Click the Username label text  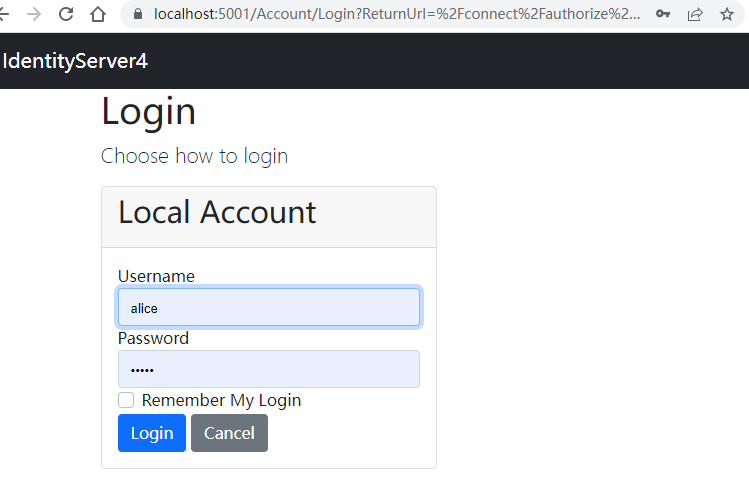tap(156, 276)
